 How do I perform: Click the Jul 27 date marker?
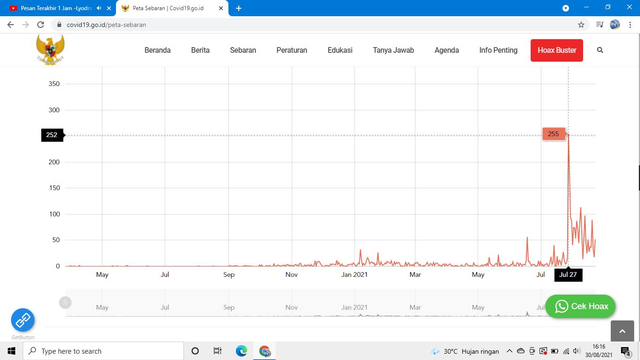[568, 275]
